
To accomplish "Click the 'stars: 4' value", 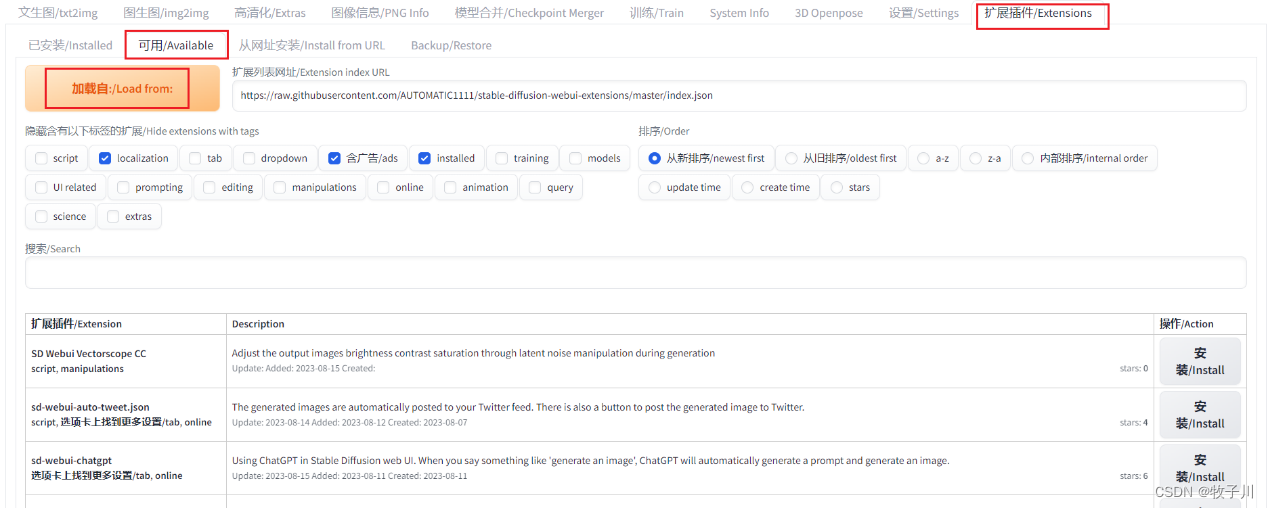I will pos(1134,422).
